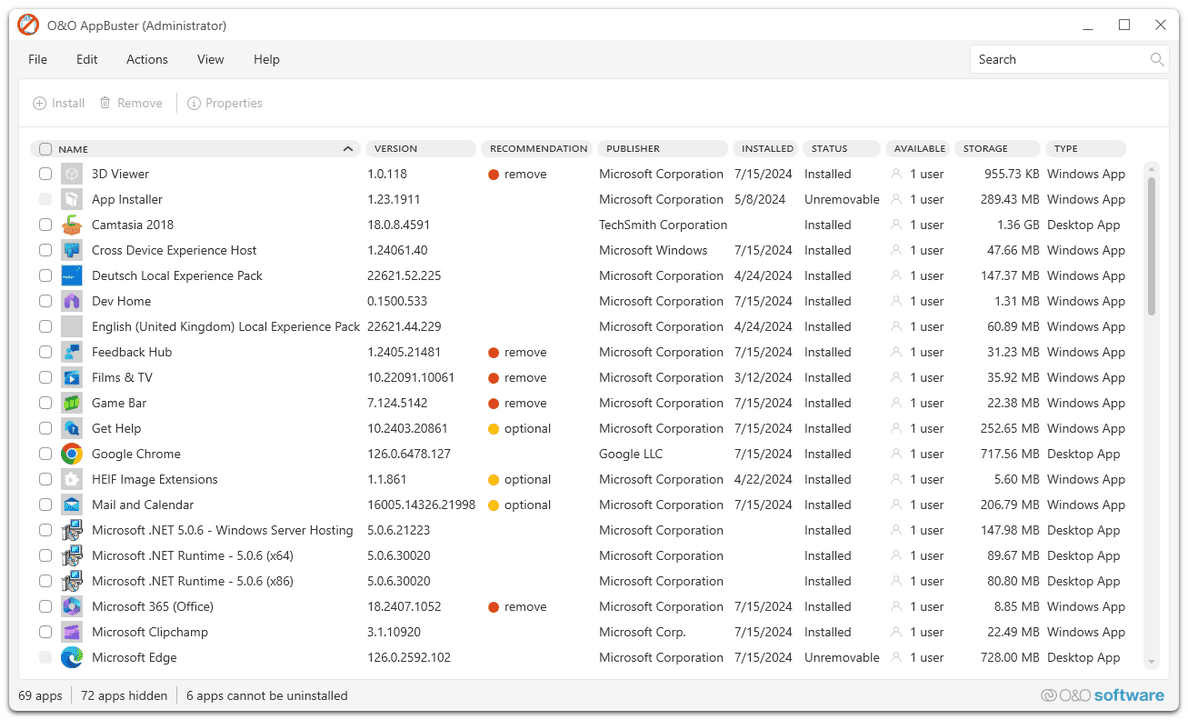Toggle the select-all checkbox in Name header
The height and width of the screenshot is (720, 1188).
46,149
